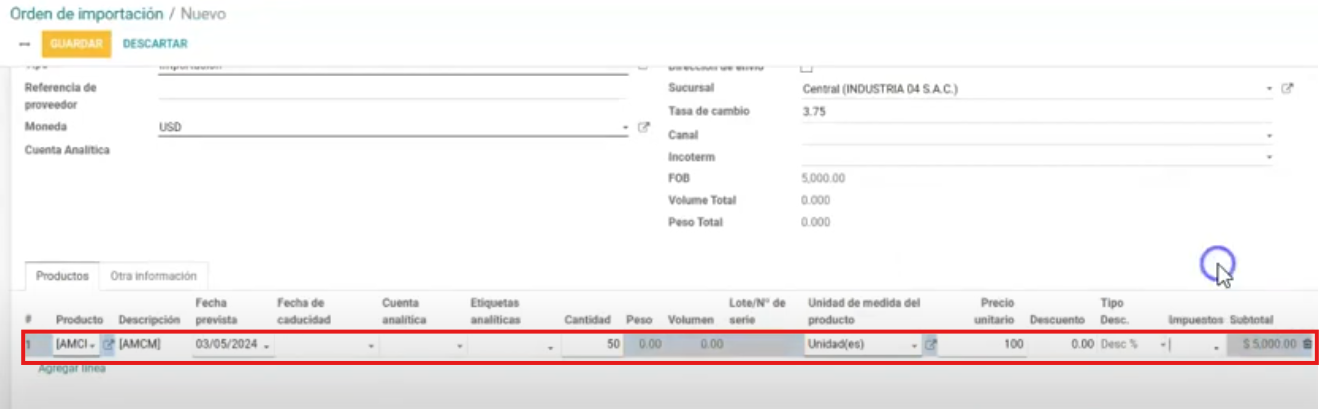Open external link beside product AMCM
1319x409 pixels.
tap(108, 344)
